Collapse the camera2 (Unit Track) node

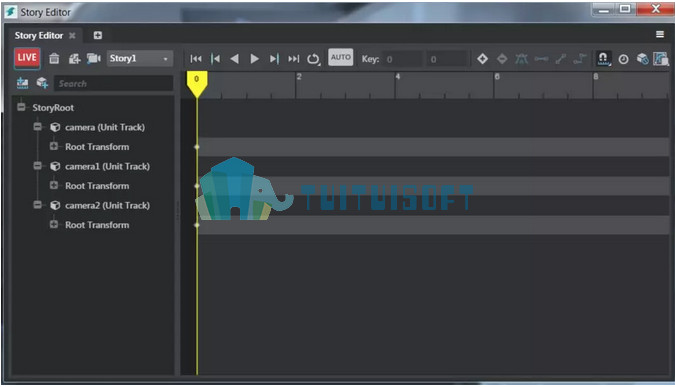37,205
